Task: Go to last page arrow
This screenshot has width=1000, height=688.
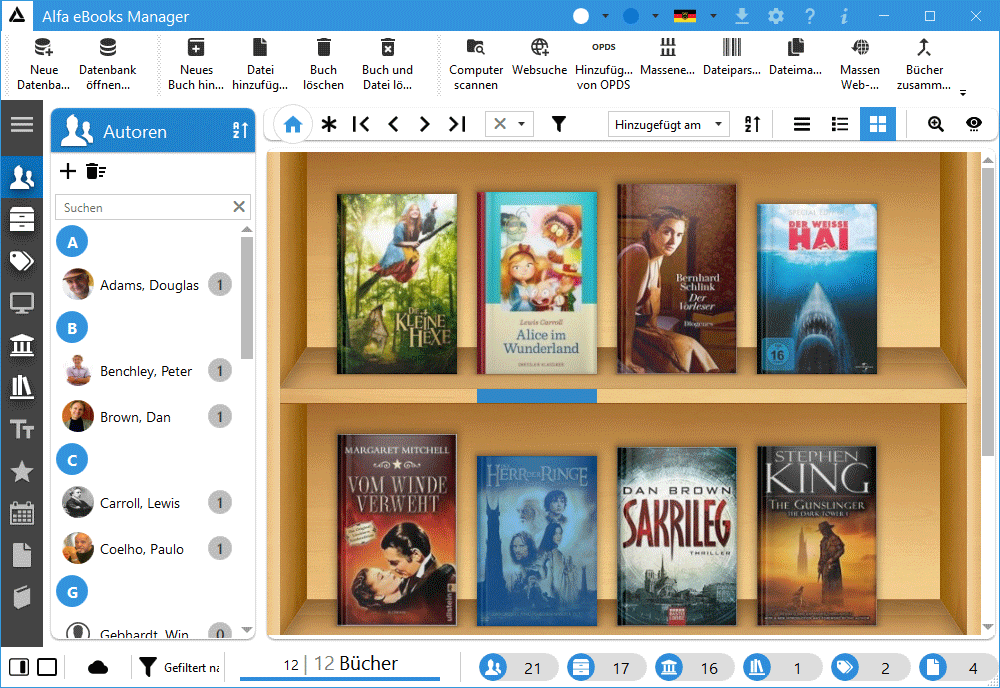Action: point(457,124)
